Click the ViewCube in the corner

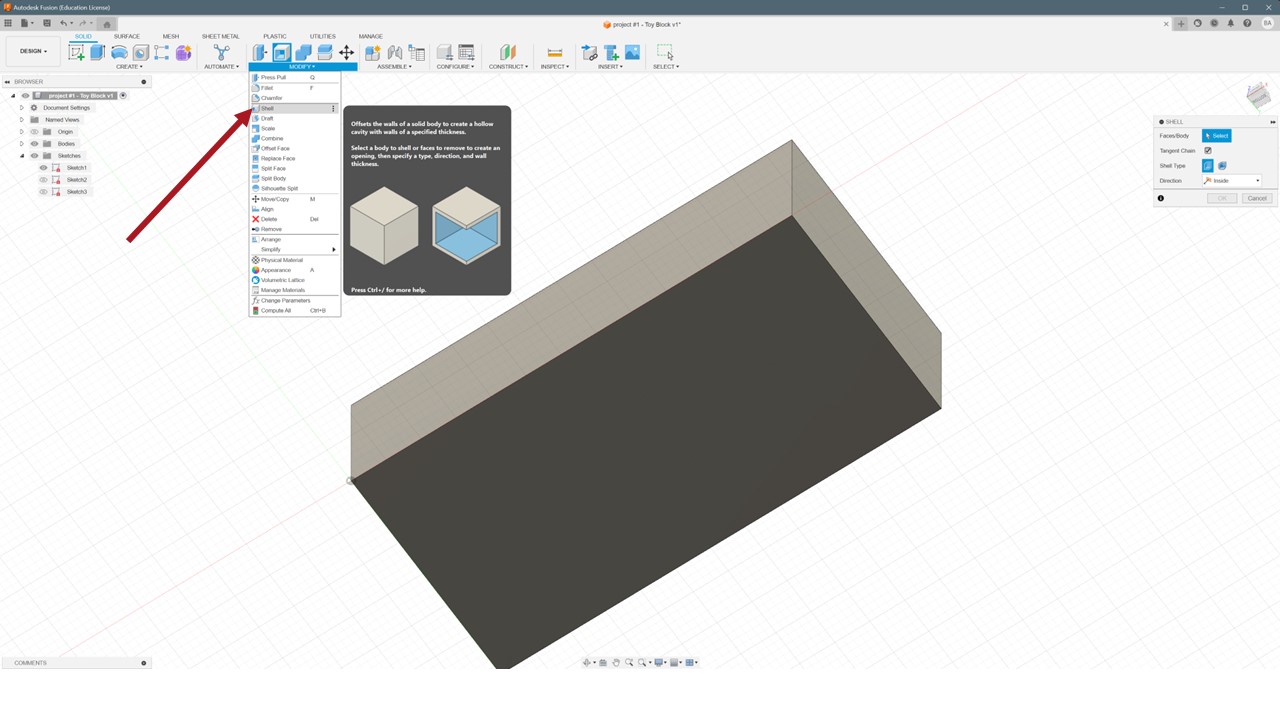pyautogui.click(x=1259, y=96)
